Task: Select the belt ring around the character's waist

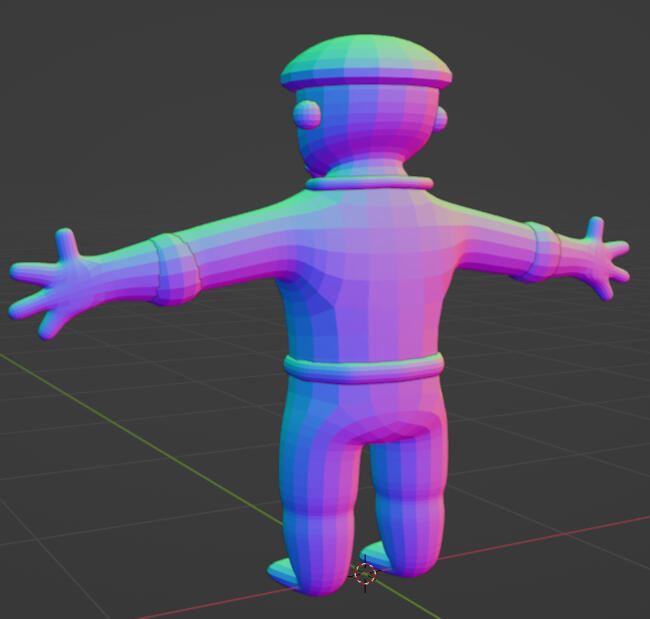Action: 364,368
